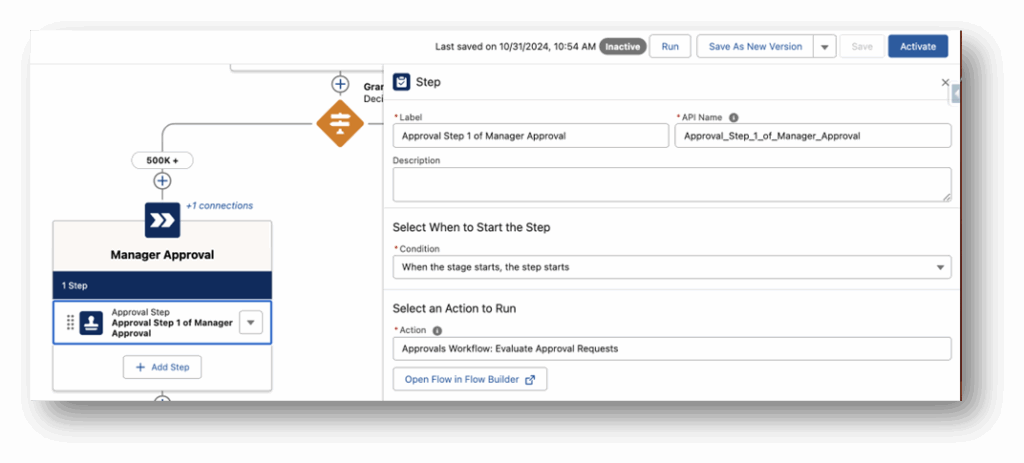
Task: Click the orange Decision element icon
Action: 340,124
